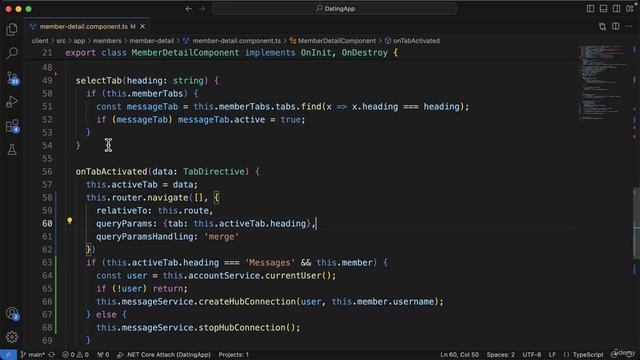
Task: Synchronize changes icon in status bar
Action: (x=52, y=355)
